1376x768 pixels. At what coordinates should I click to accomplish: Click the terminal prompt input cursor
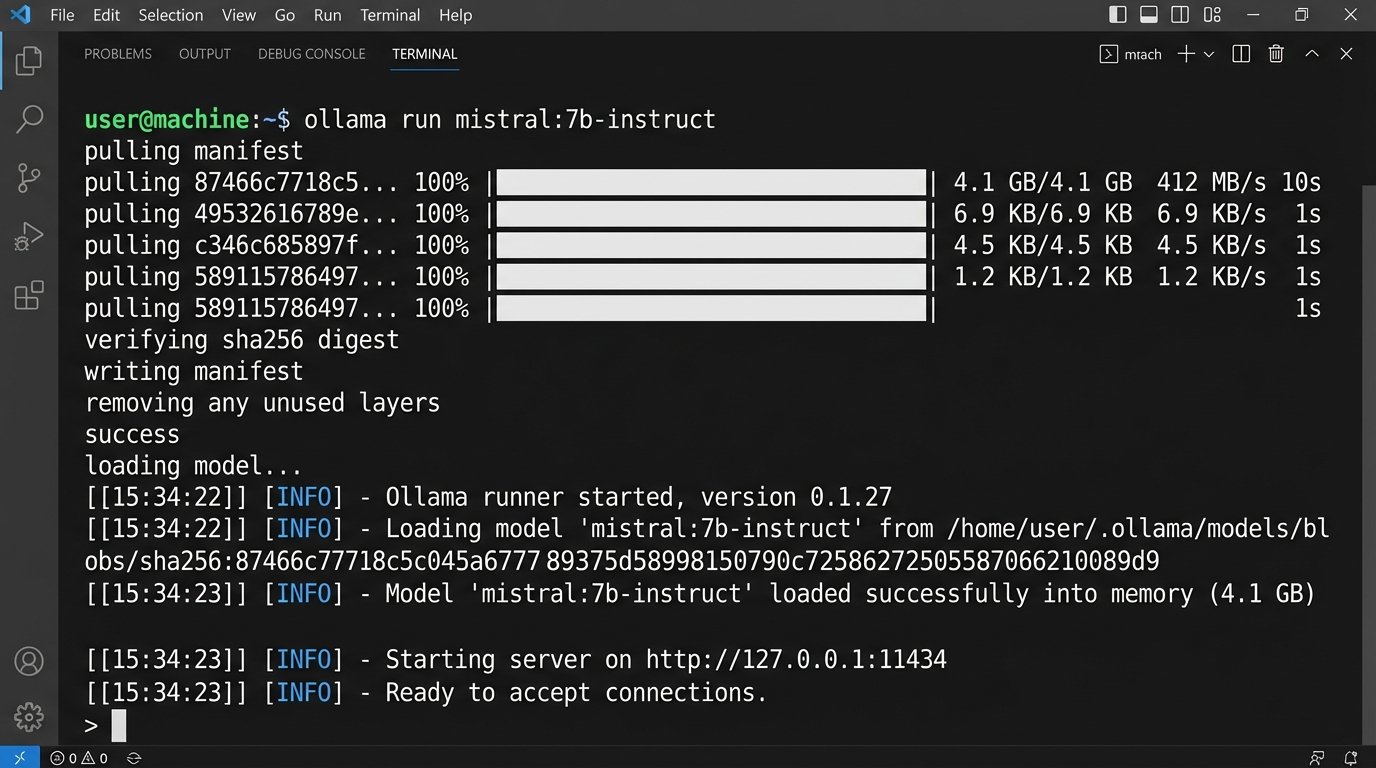coord(118,725)
